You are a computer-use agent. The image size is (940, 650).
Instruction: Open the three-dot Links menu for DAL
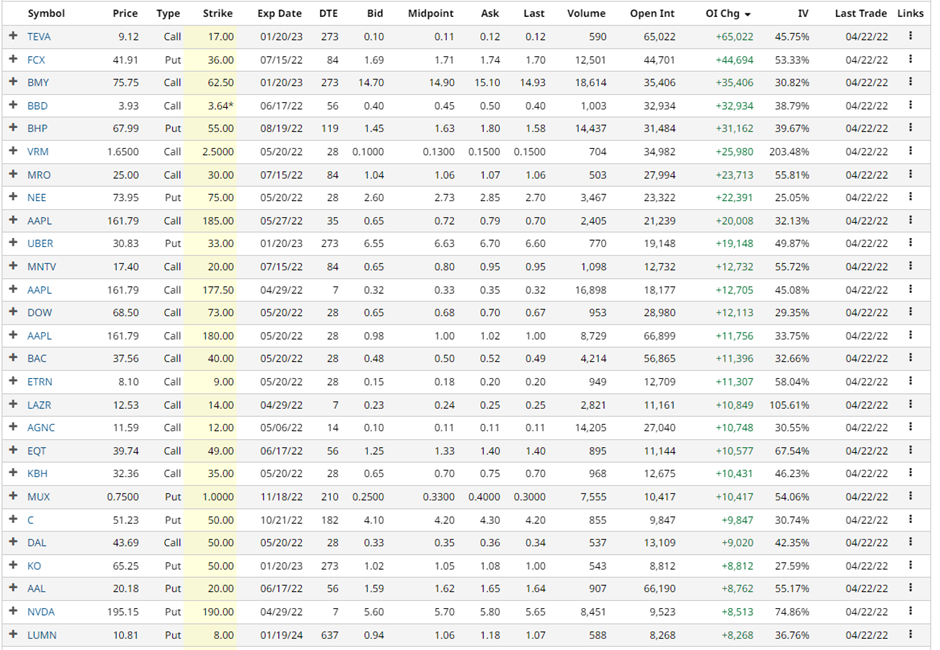point(910,542)
